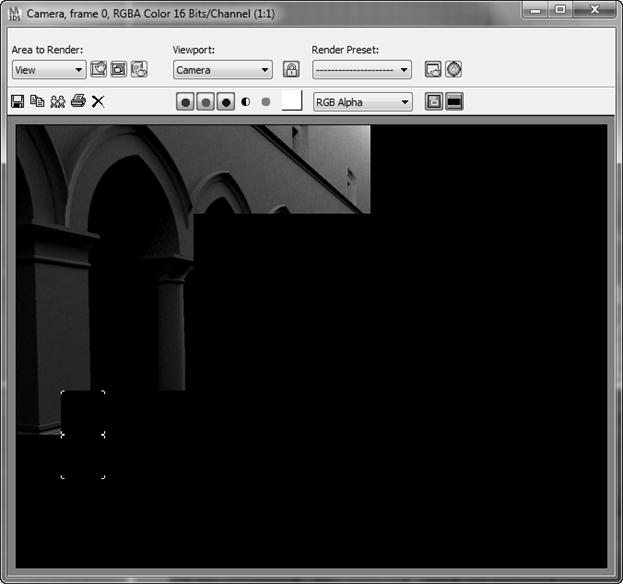Toggle the red color channel
The height and width of the screenshot is (584, 623).
point(185,102)
